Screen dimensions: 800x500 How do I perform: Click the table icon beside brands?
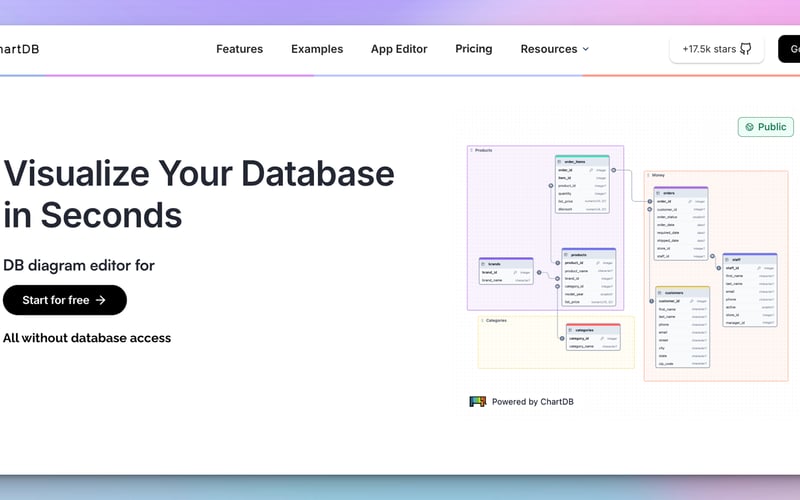tap(484, 264)
